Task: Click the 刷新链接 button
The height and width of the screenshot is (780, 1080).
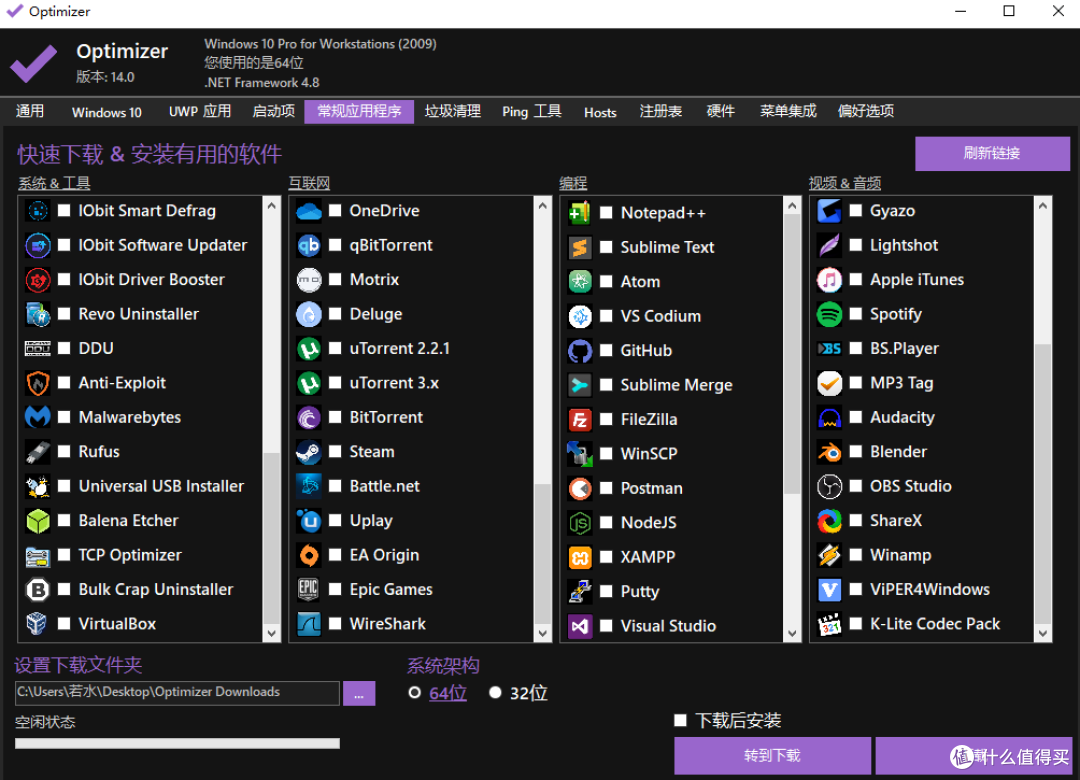Action: click(992, 153)
